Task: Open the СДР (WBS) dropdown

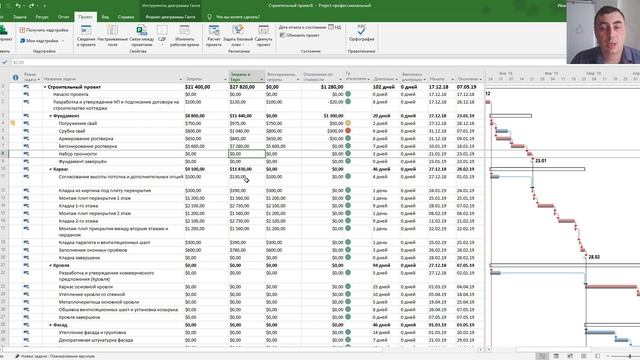Action: point(162,36)
